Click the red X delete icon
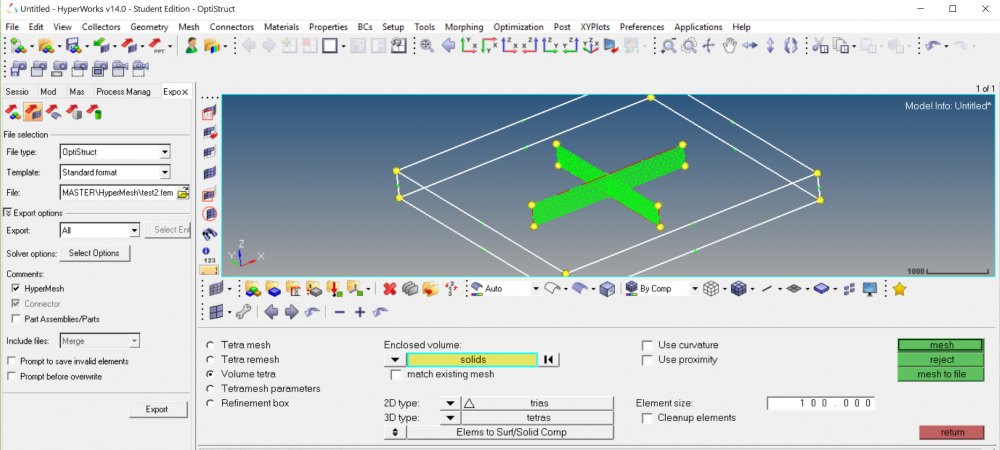The image size is (1000, 450). click(390, 289)
